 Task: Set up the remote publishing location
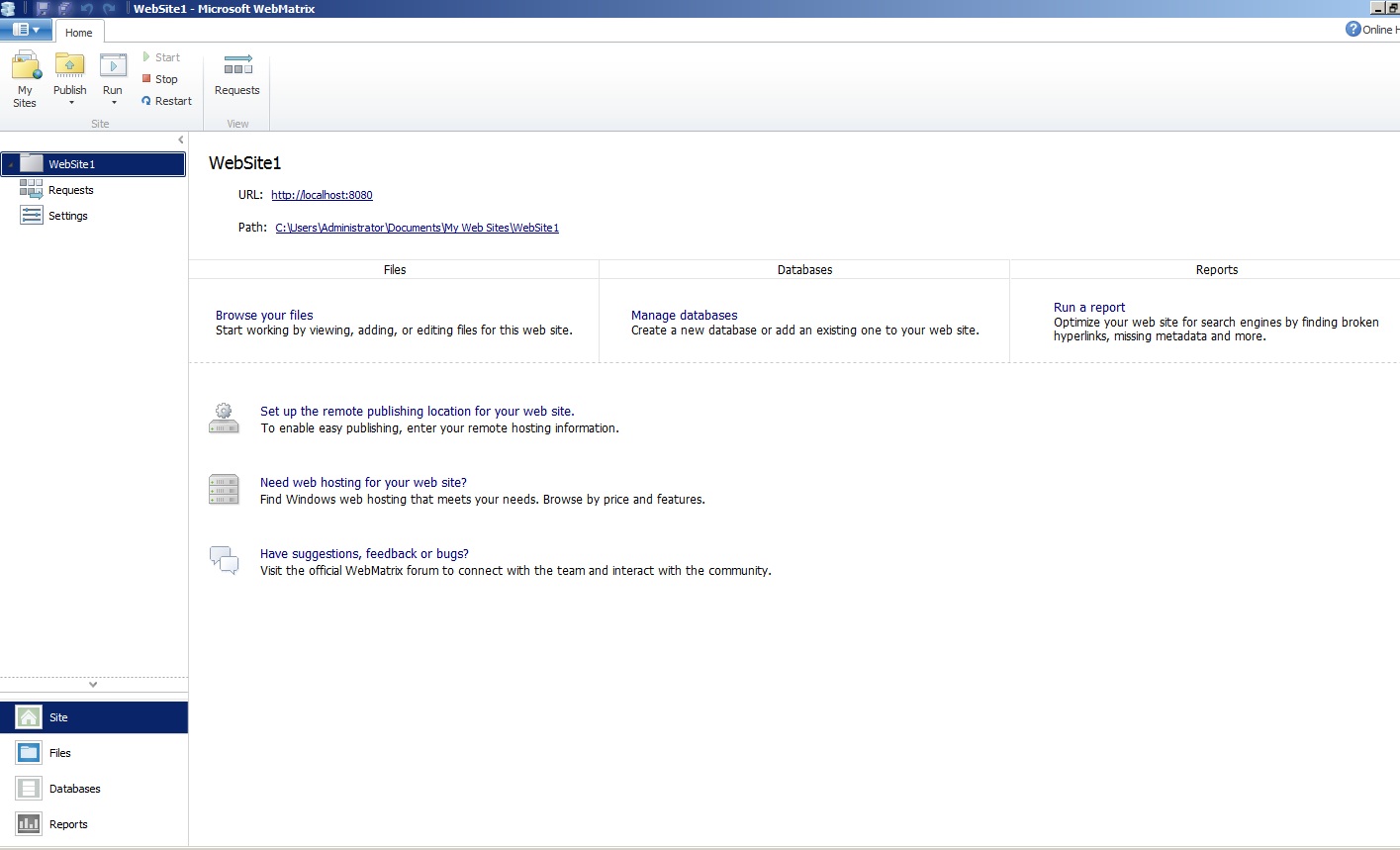pyautogui.click(x=417, y=411)
